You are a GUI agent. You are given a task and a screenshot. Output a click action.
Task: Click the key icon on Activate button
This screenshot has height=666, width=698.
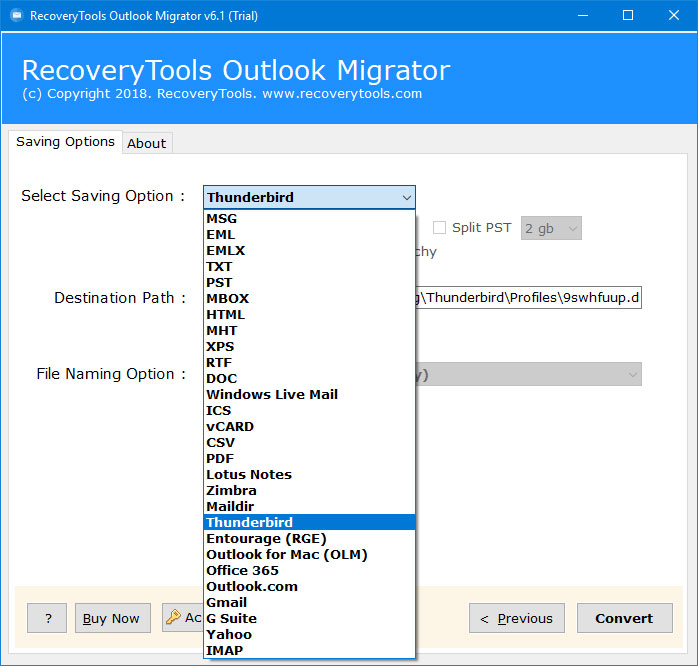pyautogui.click(x=173, y=617)
